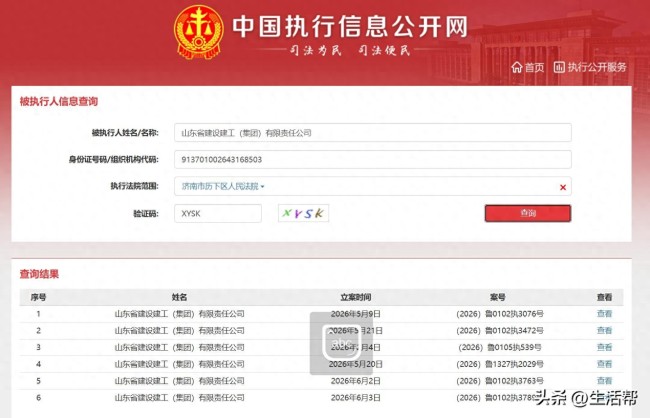650x418 pixels.
Task: Click the 执行法院范围 label
Action: pyautogui.click(x=134, y=186)
